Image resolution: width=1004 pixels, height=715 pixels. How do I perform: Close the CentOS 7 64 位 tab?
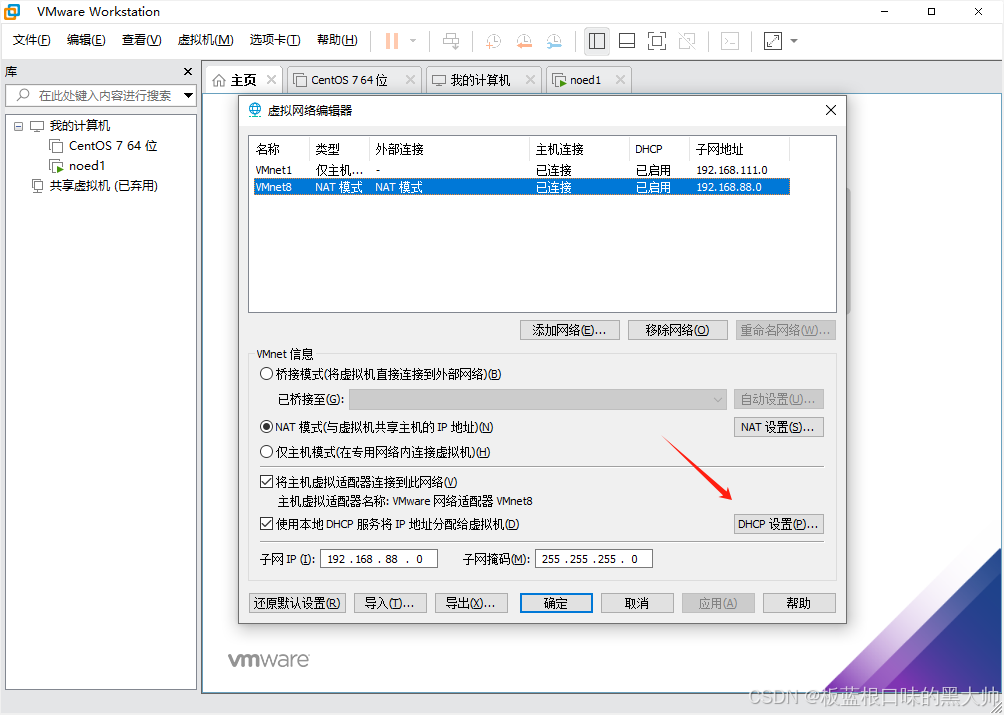(410, 79)
